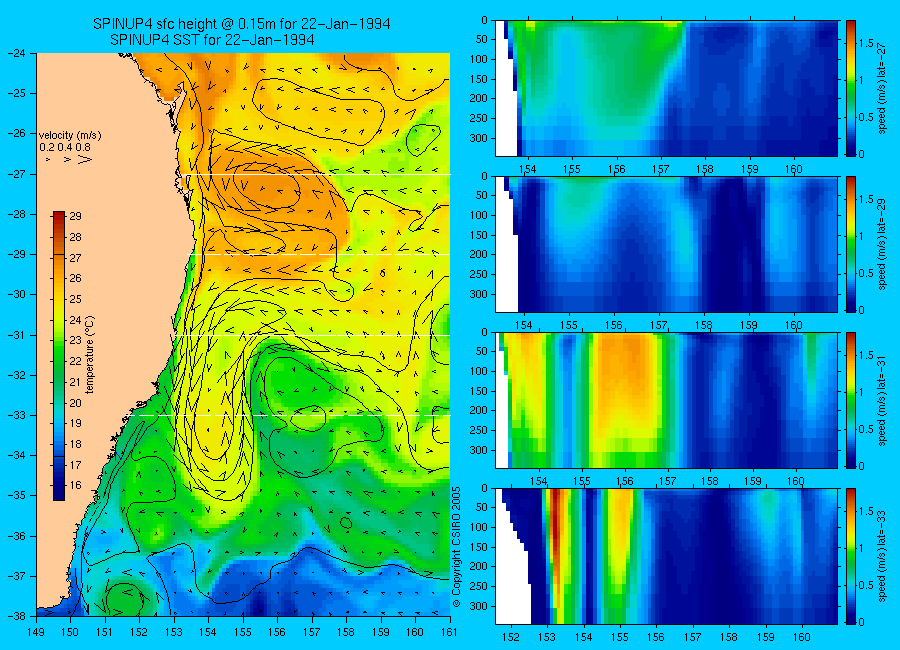This screenshot has height=650, width=900.
Task: Click the speed color bar for lat=-33
Action: (x=850, y=556)
